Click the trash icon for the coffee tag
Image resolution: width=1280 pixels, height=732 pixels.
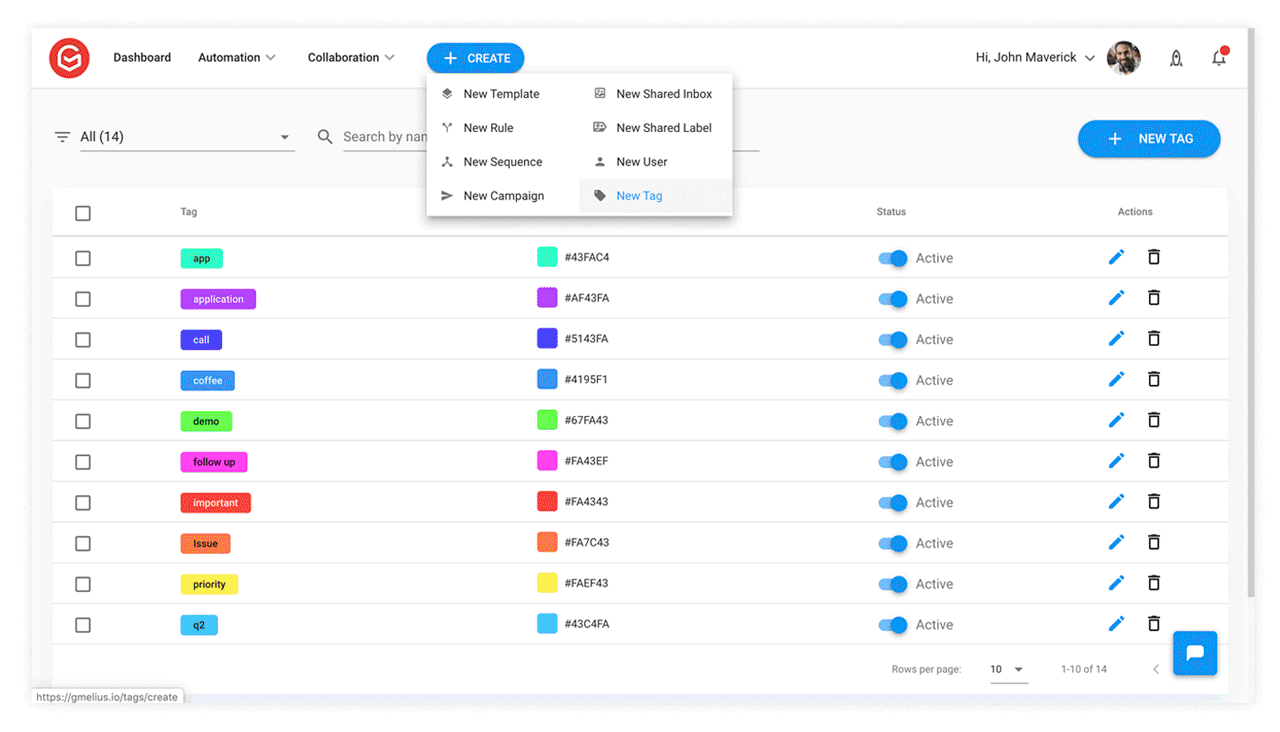point(1154,379)
